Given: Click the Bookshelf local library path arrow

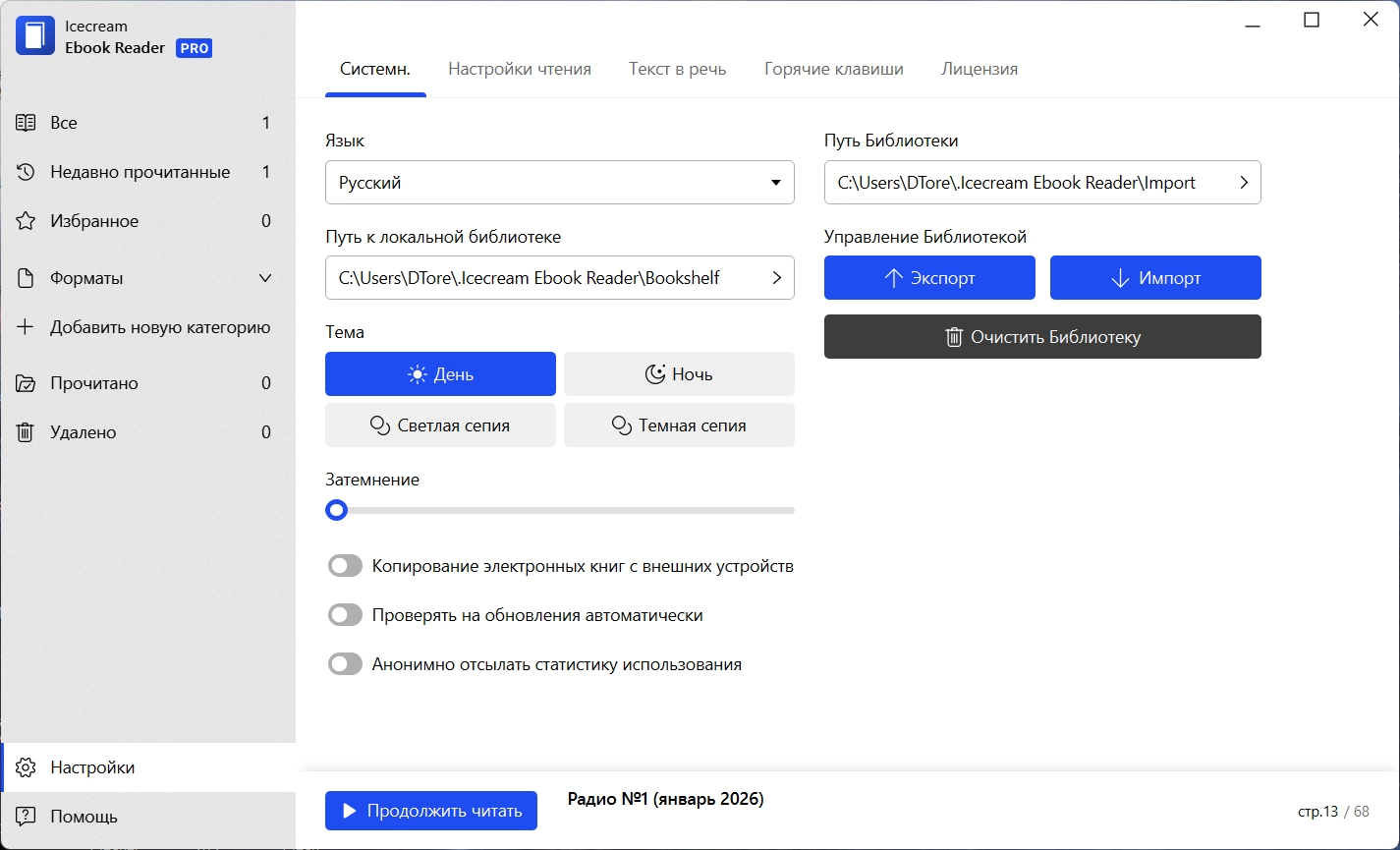Looking at the screenshot, I should [x=776, y=278].
